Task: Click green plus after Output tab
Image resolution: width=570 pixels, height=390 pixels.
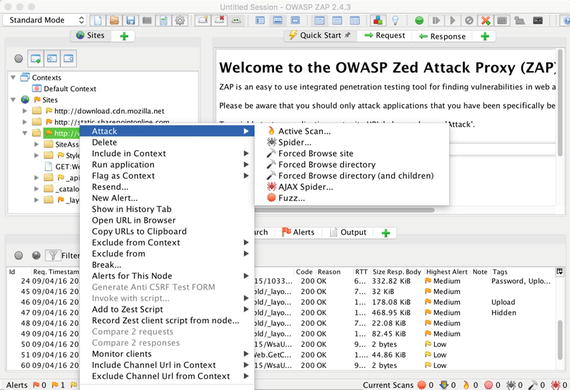Action: [386, 233]
